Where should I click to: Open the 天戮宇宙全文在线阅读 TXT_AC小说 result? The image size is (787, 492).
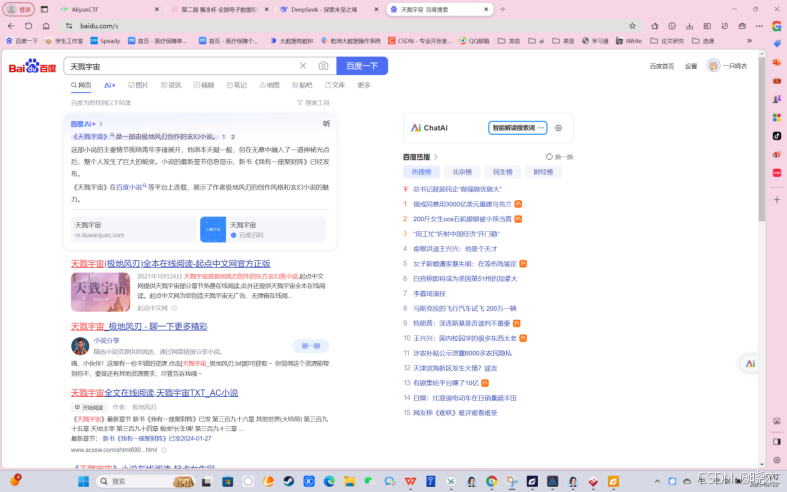pos(155,393)
